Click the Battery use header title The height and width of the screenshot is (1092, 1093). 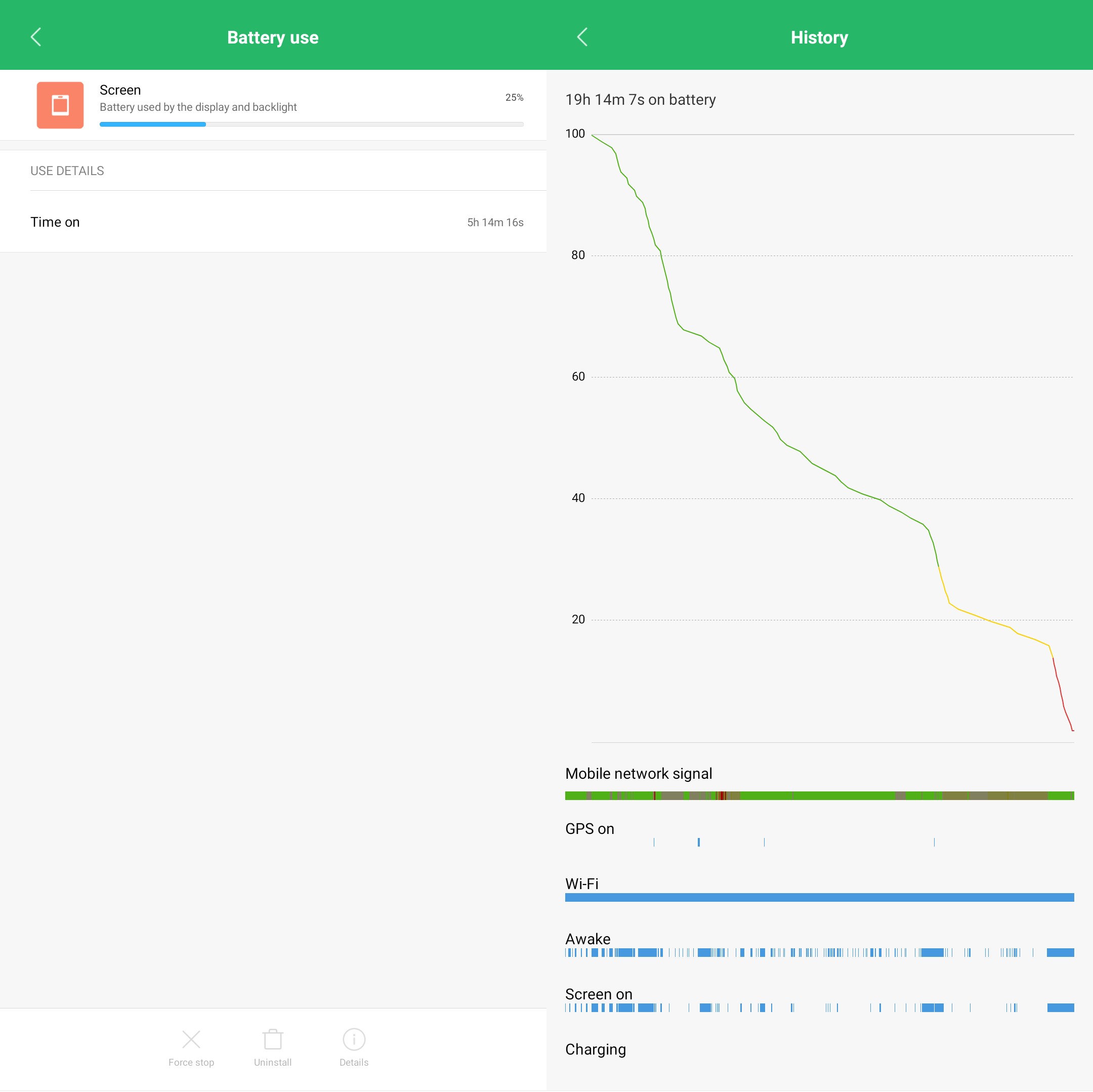coord(273,37)
